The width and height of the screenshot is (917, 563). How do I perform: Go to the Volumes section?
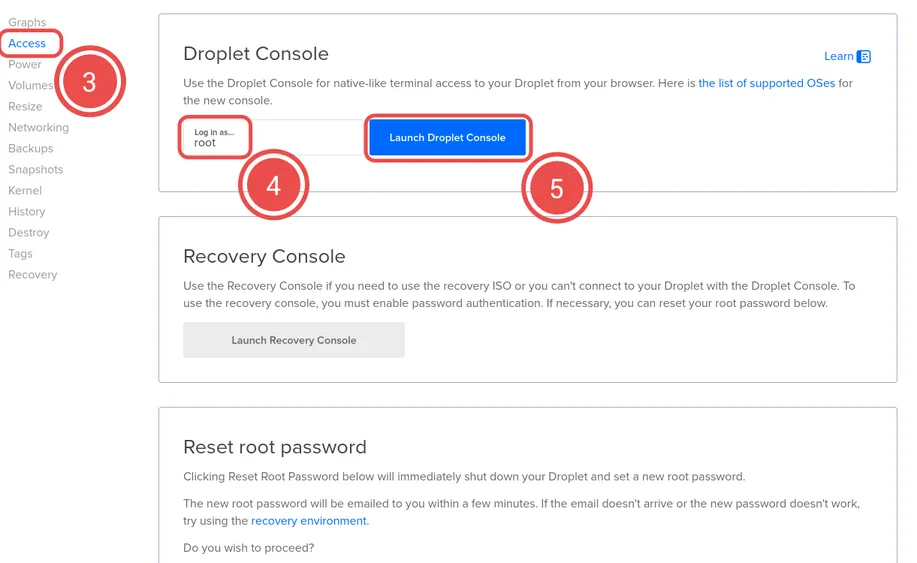click(x=28, y=85)
